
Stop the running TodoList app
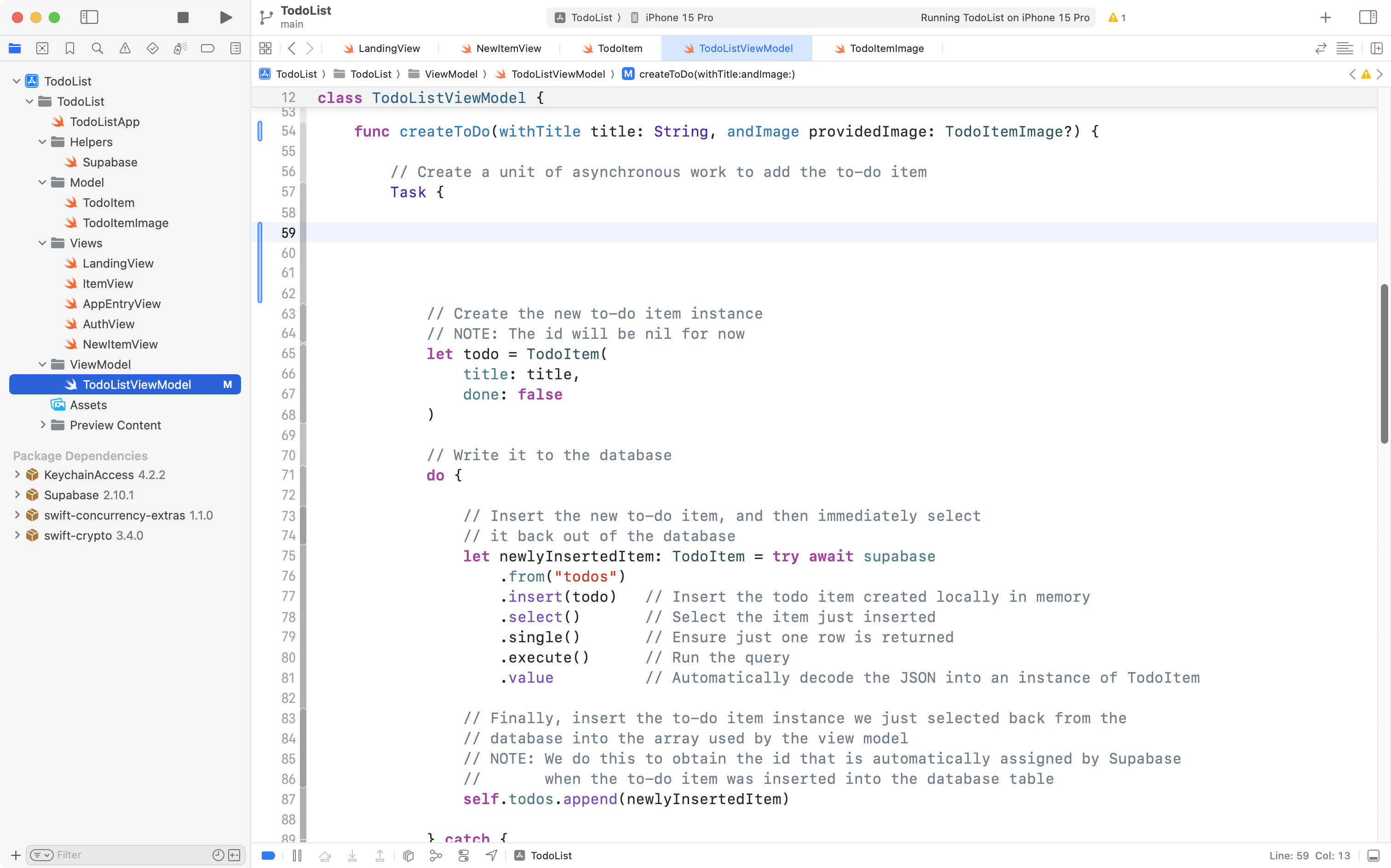183,17
